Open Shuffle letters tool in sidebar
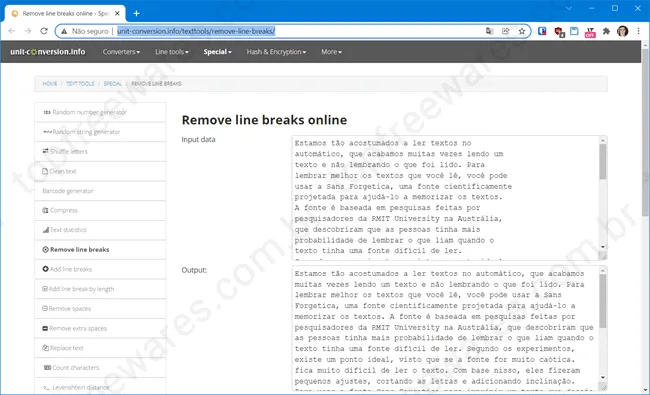 click(100, 151)
